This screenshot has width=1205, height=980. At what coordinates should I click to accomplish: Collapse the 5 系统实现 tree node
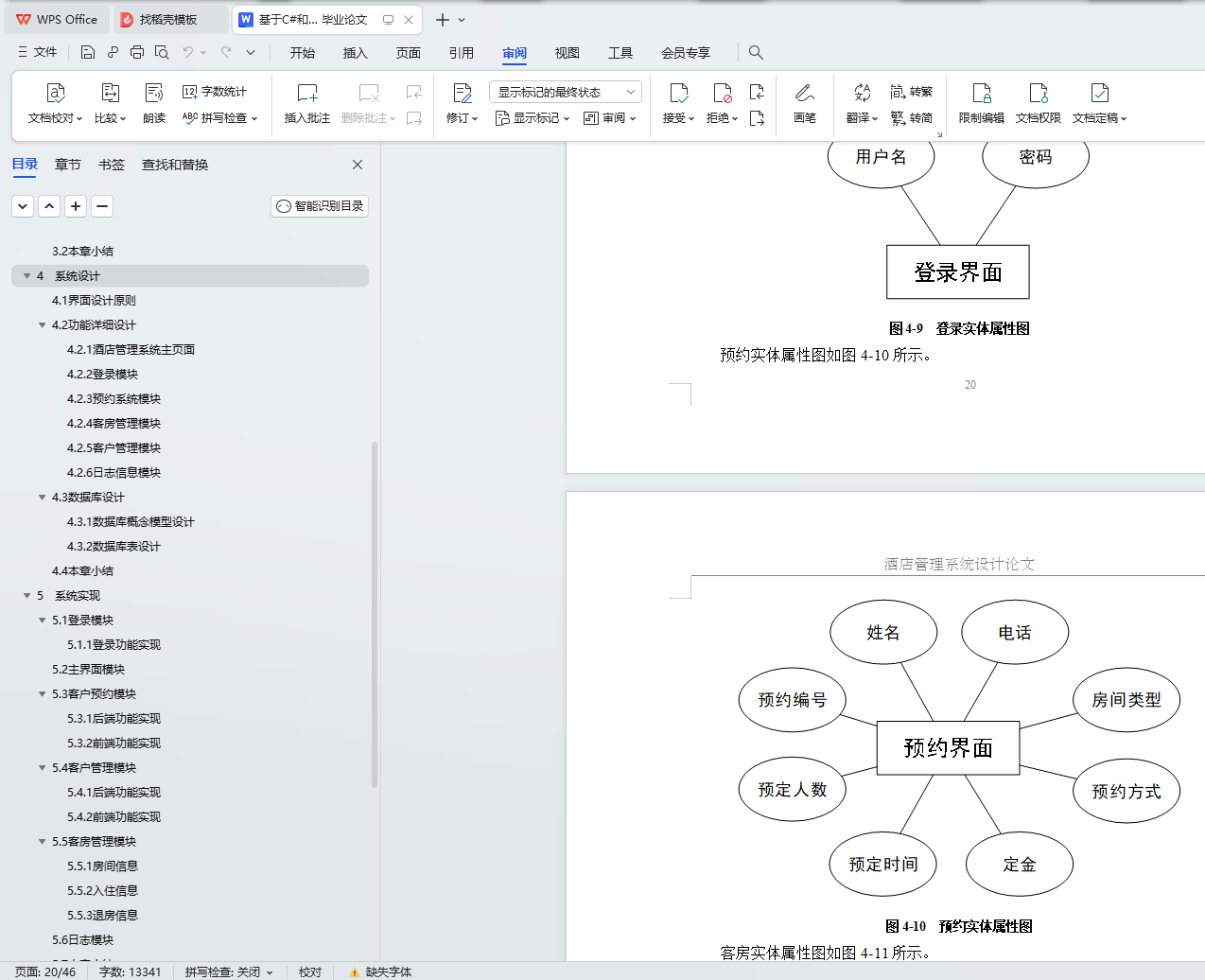26,596
